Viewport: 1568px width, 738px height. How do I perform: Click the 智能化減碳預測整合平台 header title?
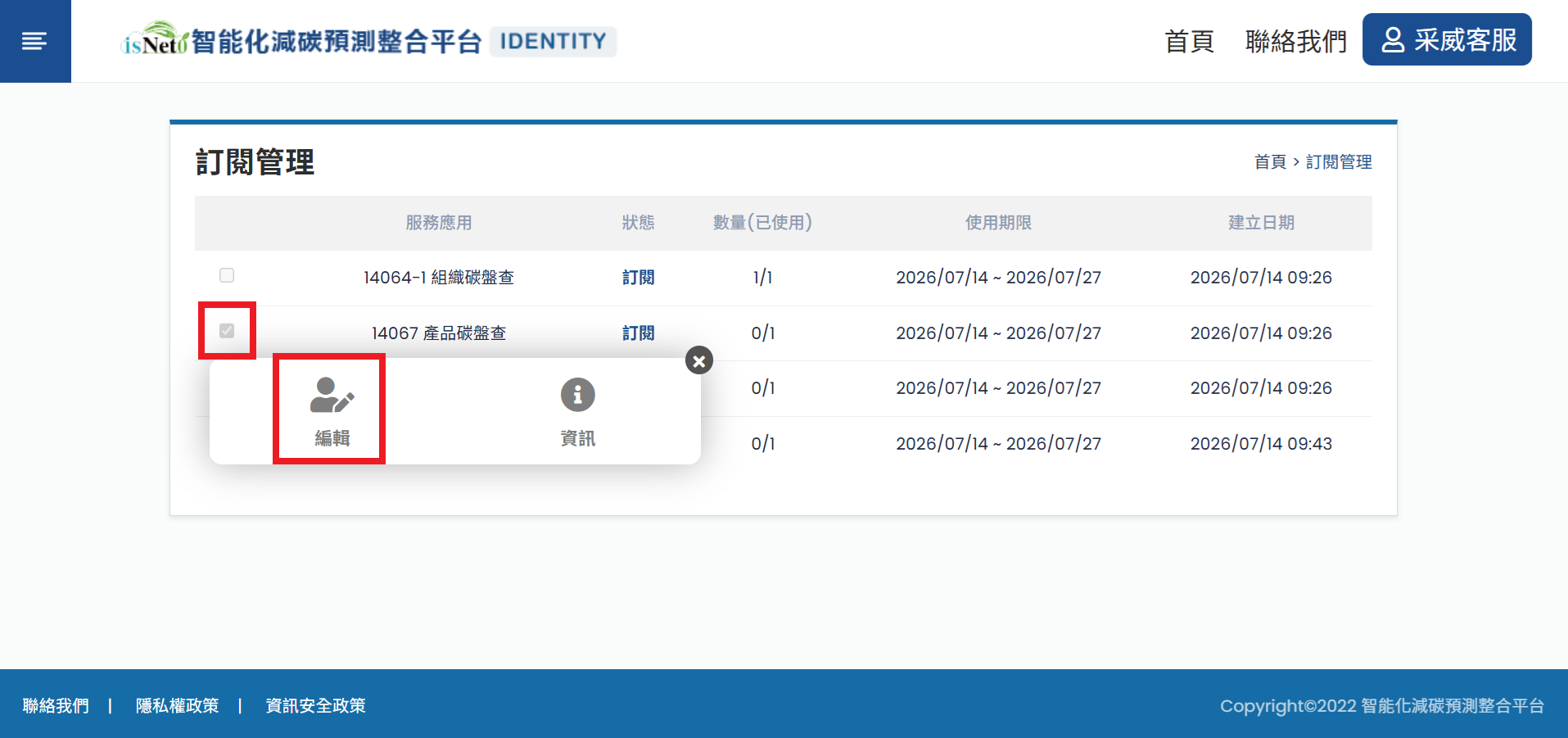(x=336, y=41)
